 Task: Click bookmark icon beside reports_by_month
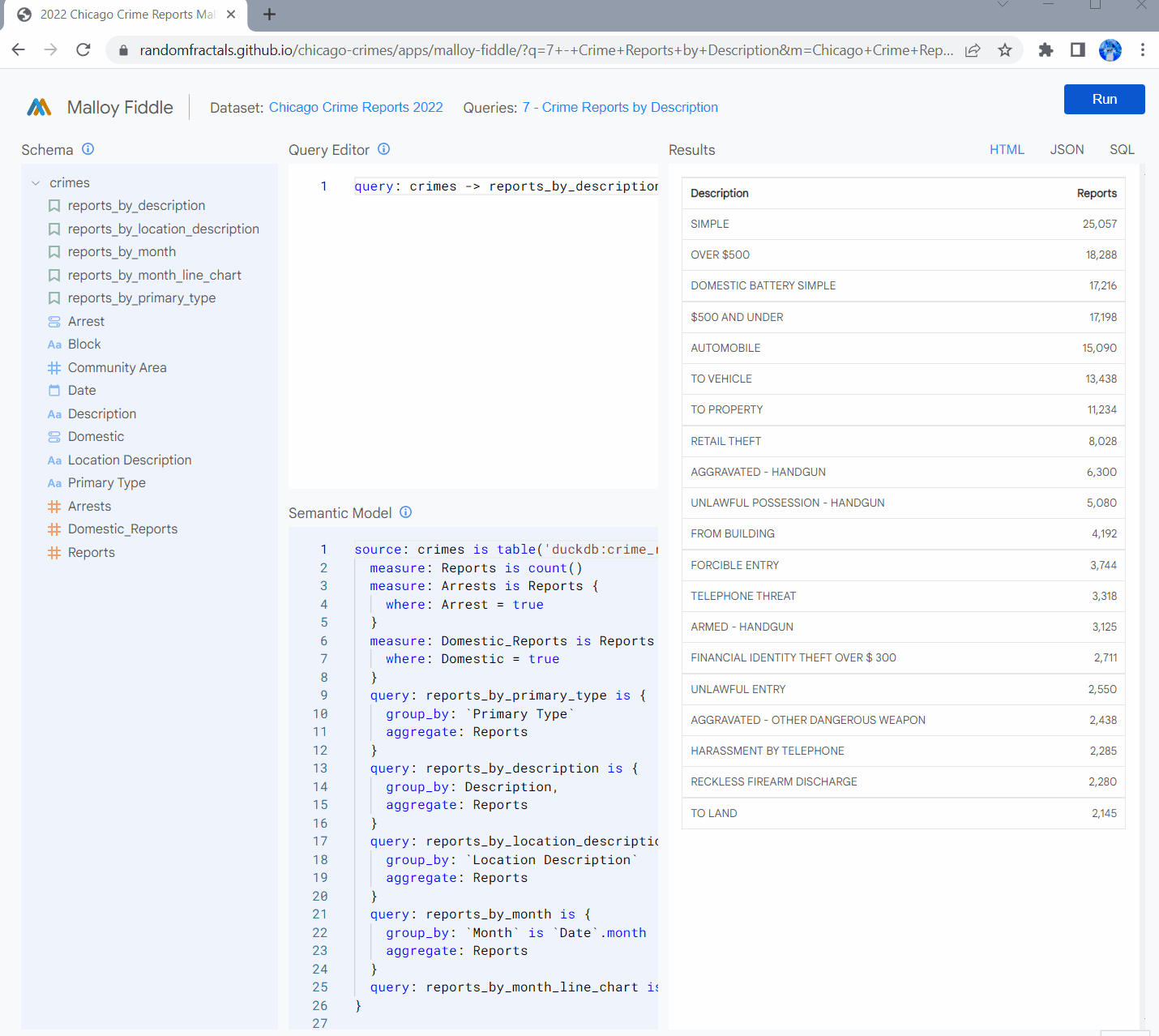pos(54,252)
